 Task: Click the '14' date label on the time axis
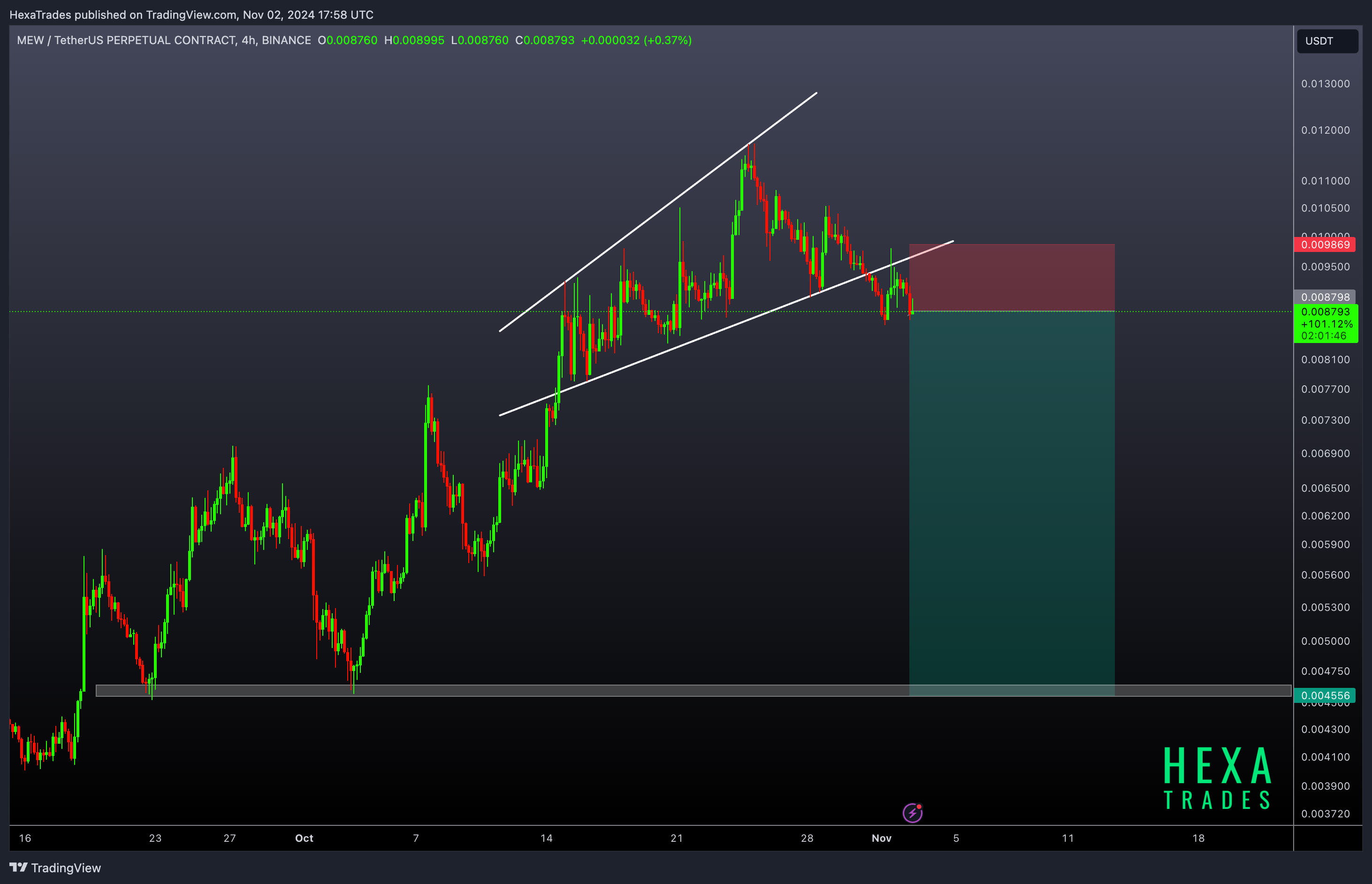[547, 838]
